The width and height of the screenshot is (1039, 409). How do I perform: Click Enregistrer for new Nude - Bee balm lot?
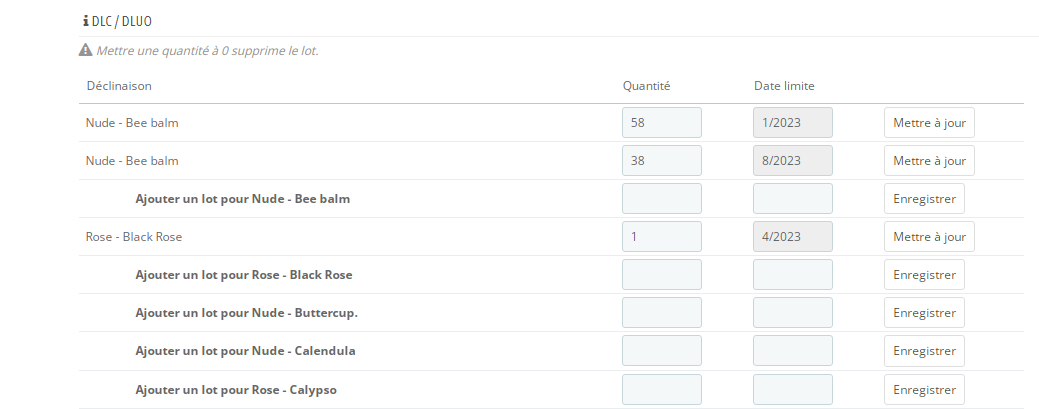[x=924, y=199]
